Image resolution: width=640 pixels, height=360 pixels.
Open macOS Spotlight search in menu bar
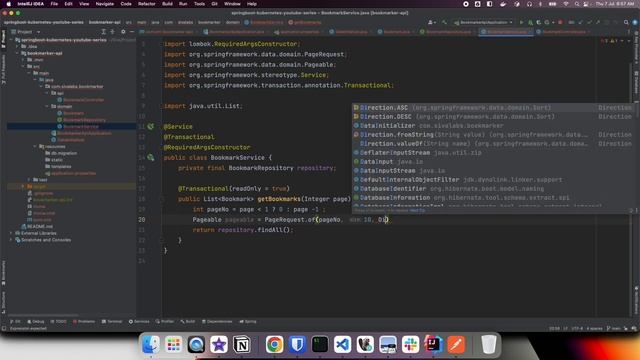tap(577, 4)
